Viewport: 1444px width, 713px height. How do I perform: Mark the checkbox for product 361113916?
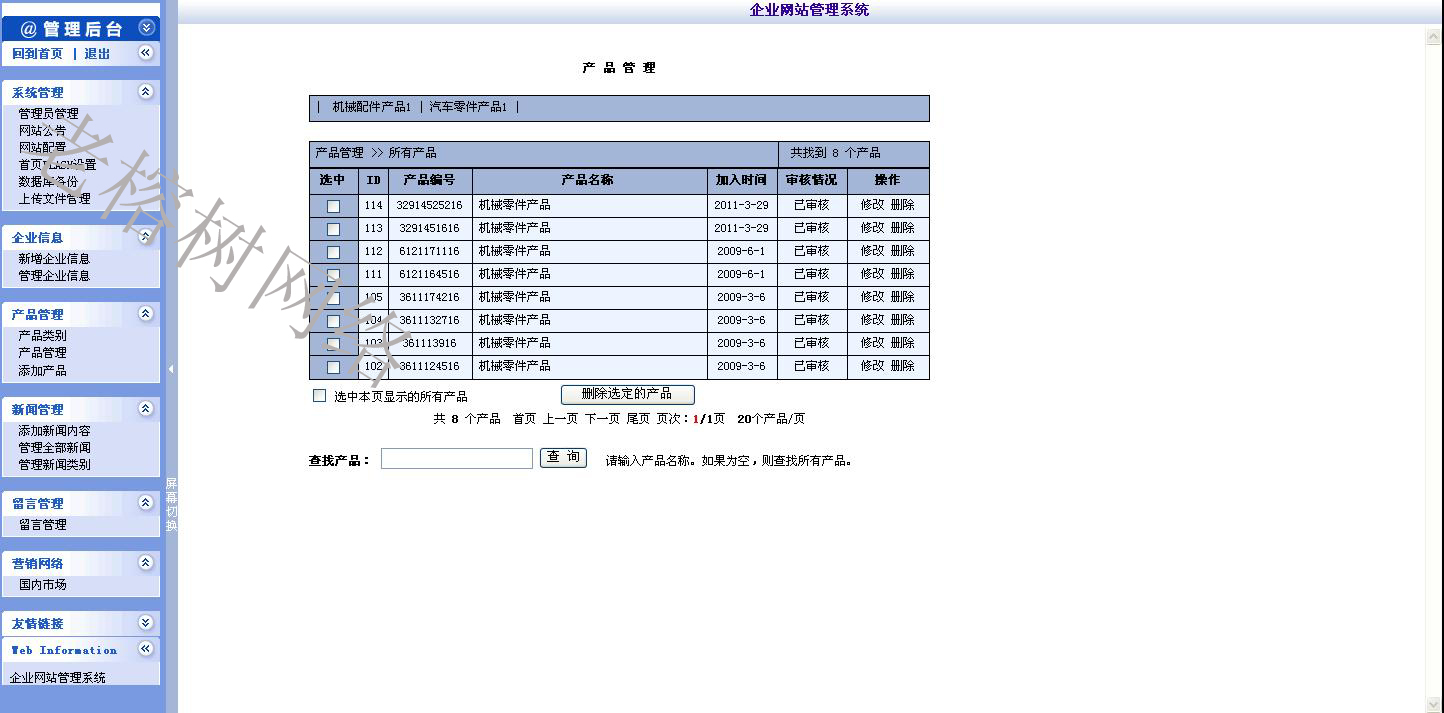click(x=333, y=344)
